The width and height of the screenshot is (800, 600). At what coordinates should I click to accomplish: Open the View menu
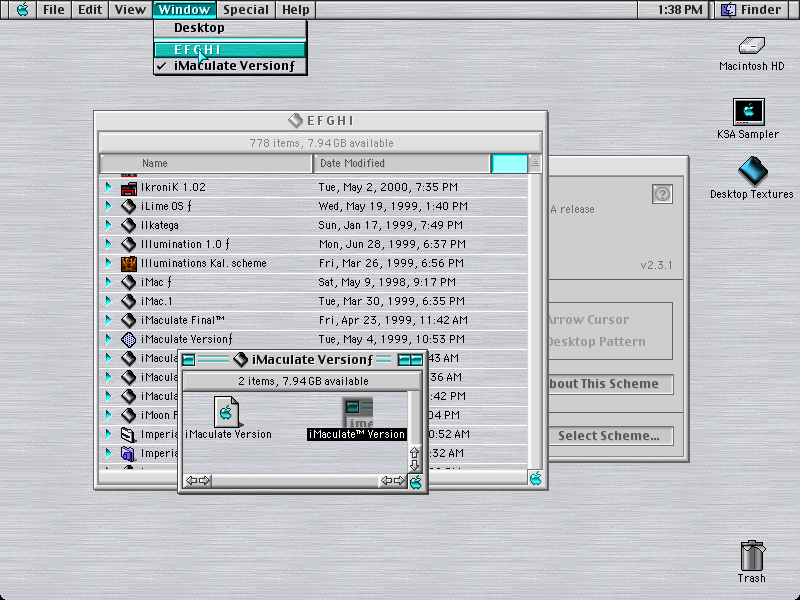coord(130,9)
